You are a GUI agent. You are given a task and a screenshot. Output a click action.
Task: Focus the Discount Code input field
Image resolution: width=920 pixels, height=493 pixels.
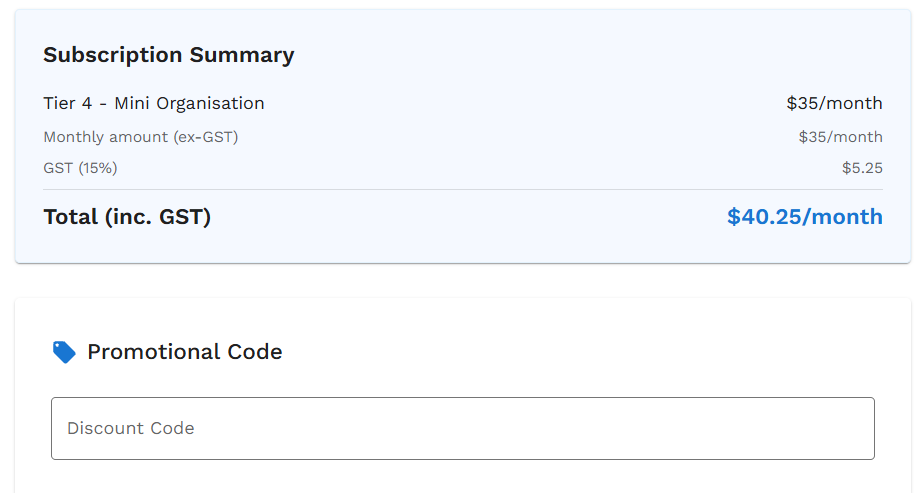pyautogui.click(x=462, y=428)
